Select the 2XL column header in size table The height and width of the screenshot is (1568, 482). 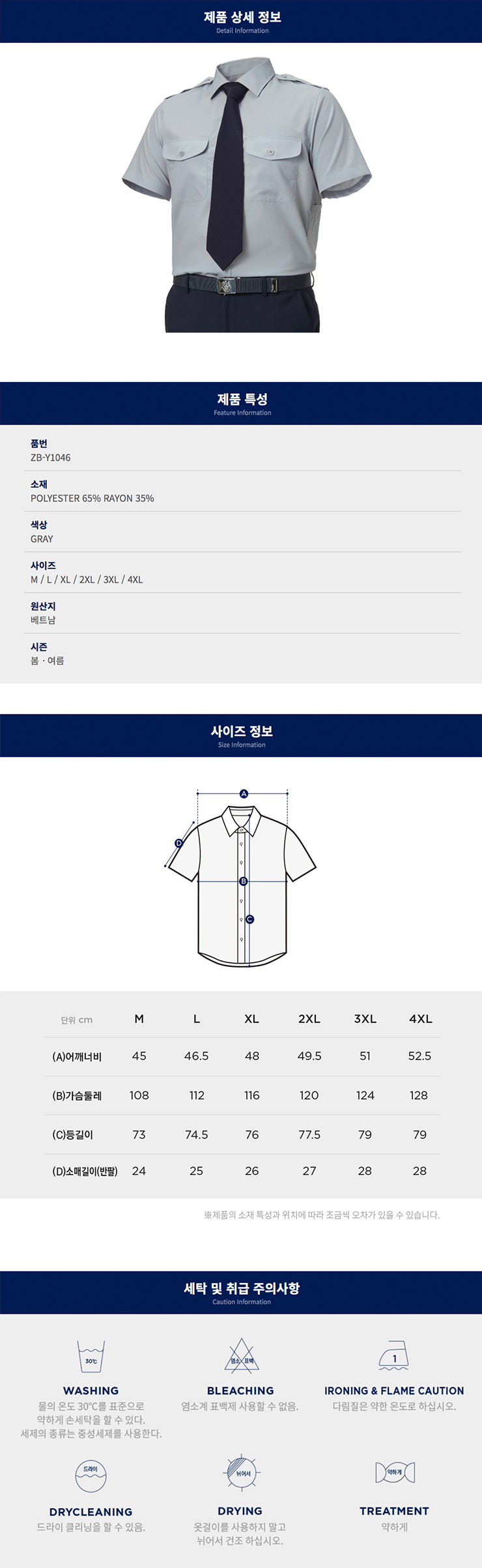(309, 1018)
